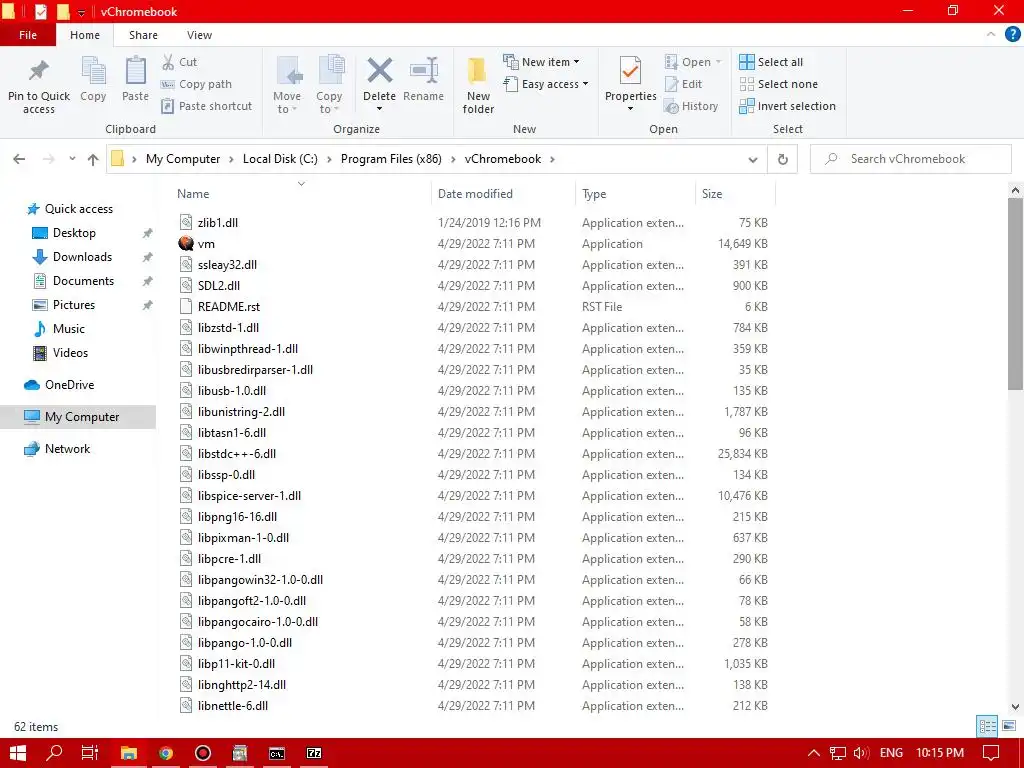Click the Rename ribbon icon

(423, 71)
